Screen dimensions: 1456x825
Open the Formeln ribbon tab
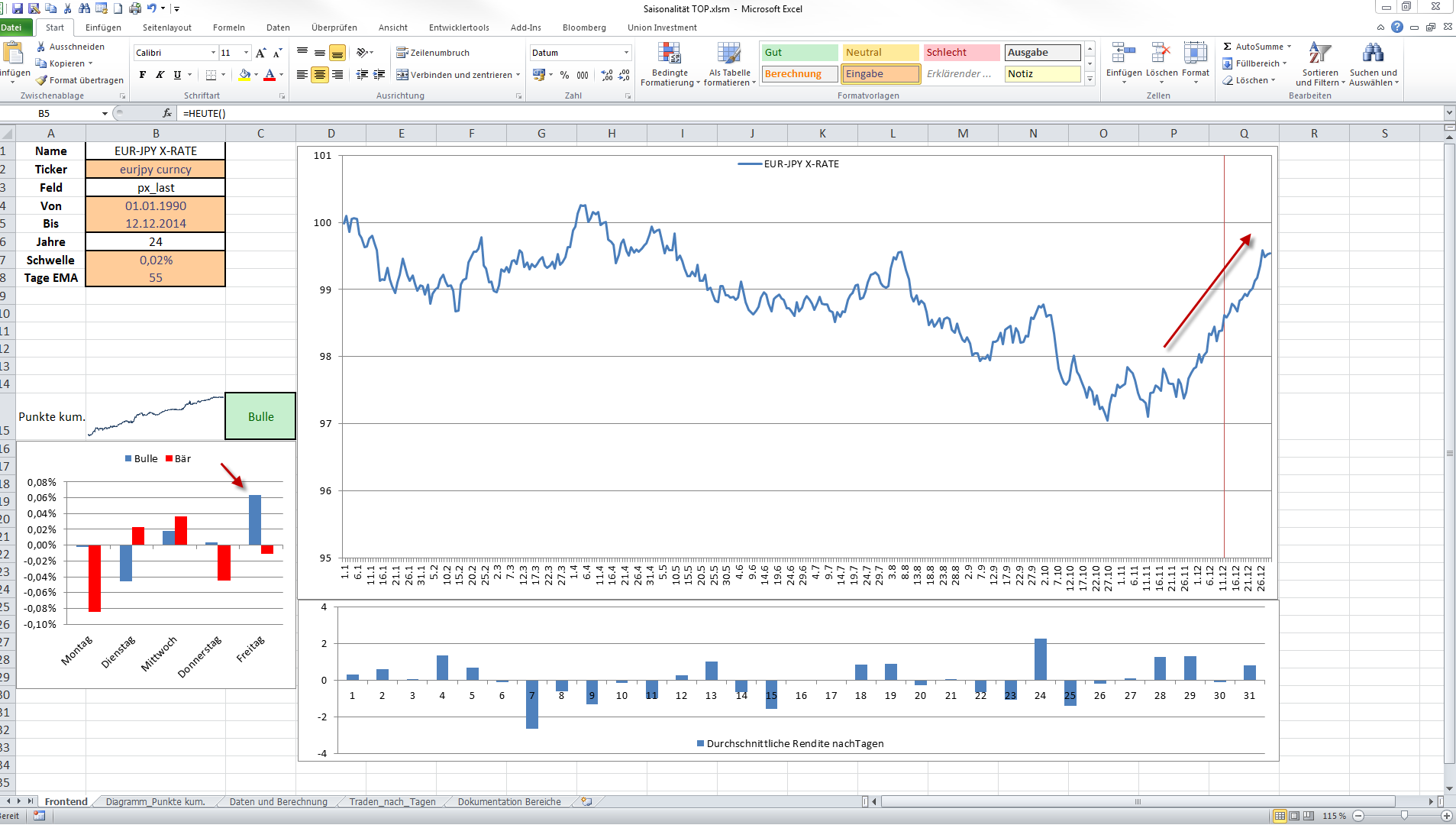tap(228, 27)
